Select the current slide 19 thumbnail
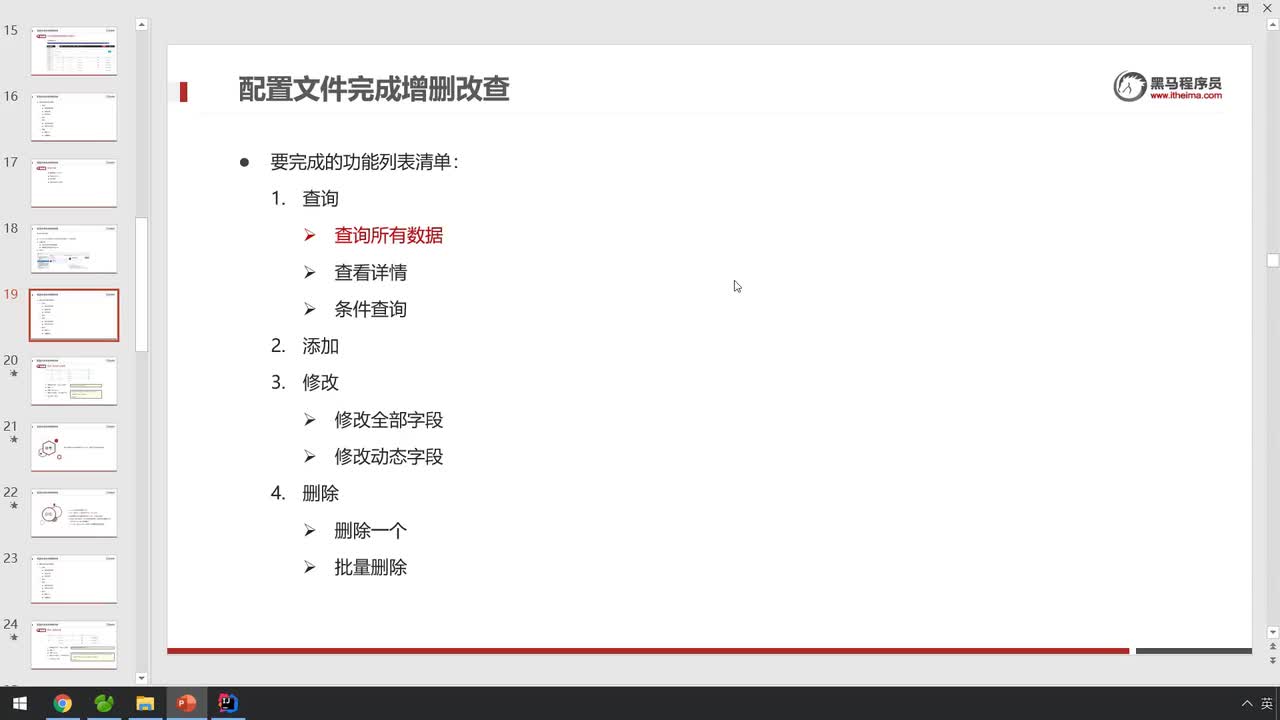This screenshot has width=1280, height=720. pos(74,315)
